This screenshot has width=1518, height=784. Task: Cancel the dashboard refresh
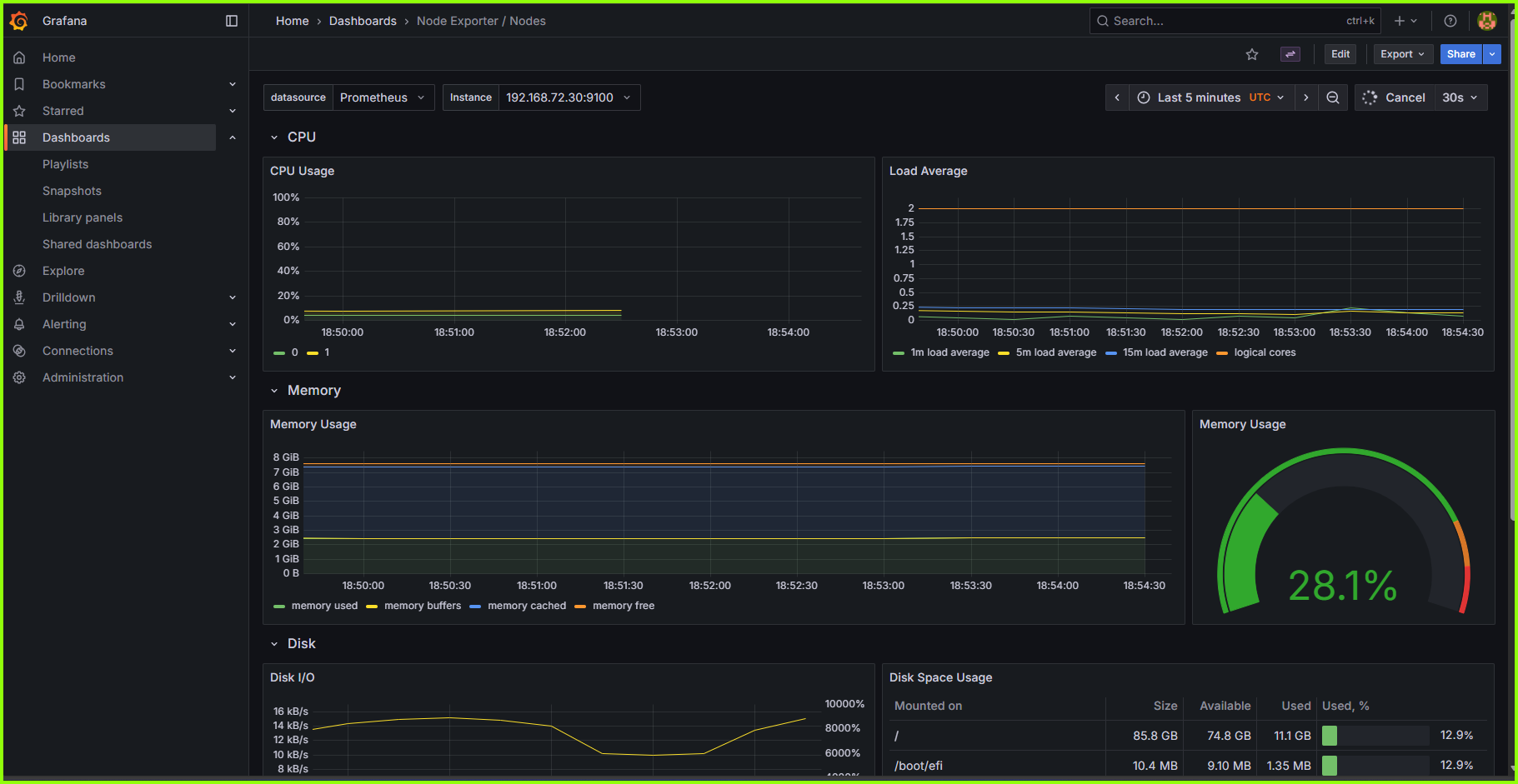1405,97
